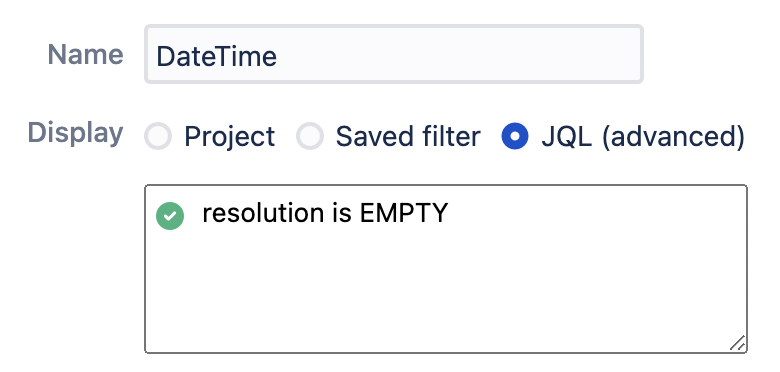This screenshot has width=780, height=372.
Task: Focus the Name input field
Action: click(394, 54)
